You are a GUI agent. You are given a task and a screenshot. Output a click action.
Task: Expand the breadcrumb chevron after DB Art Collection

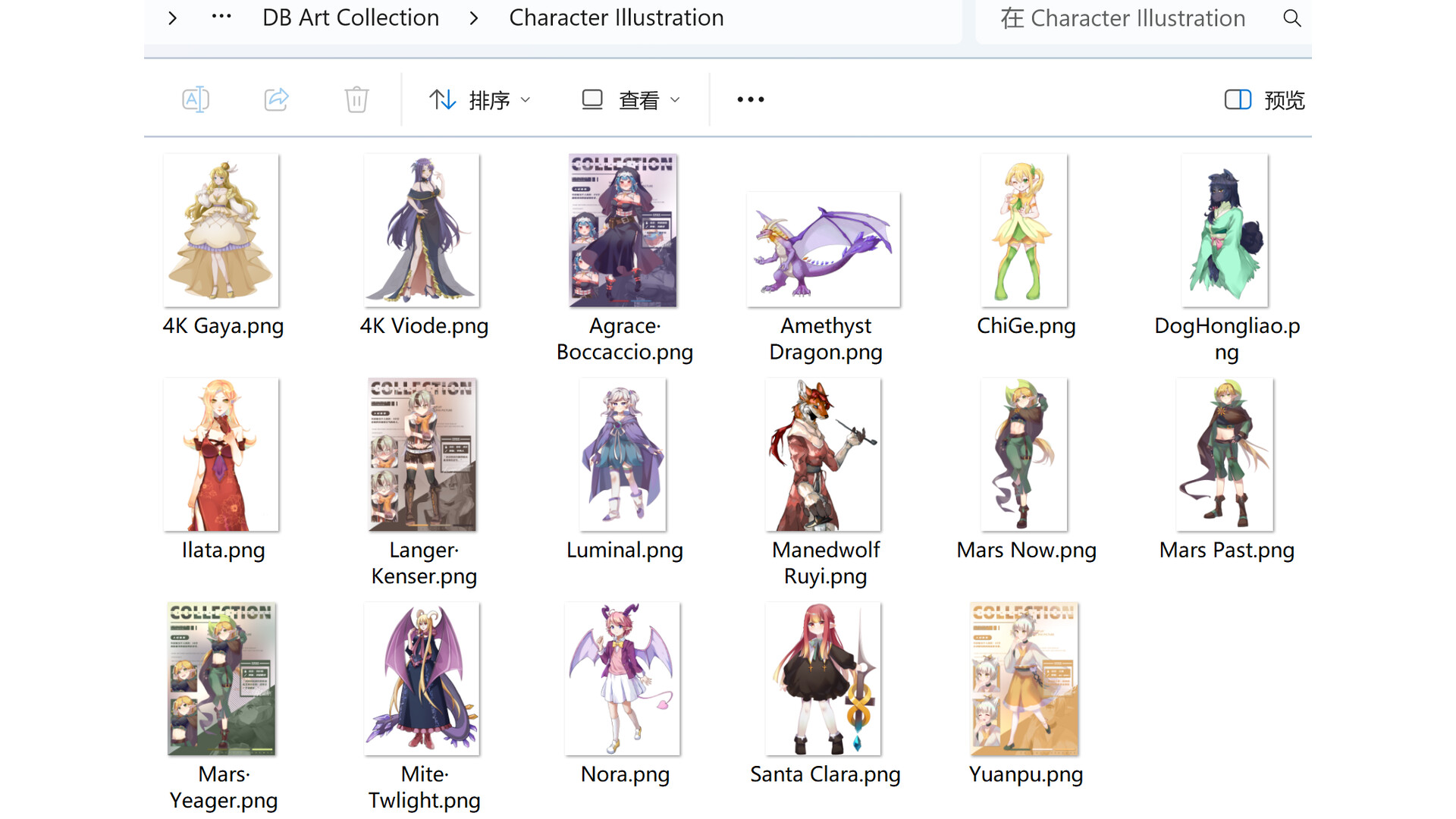click(474, 17)
